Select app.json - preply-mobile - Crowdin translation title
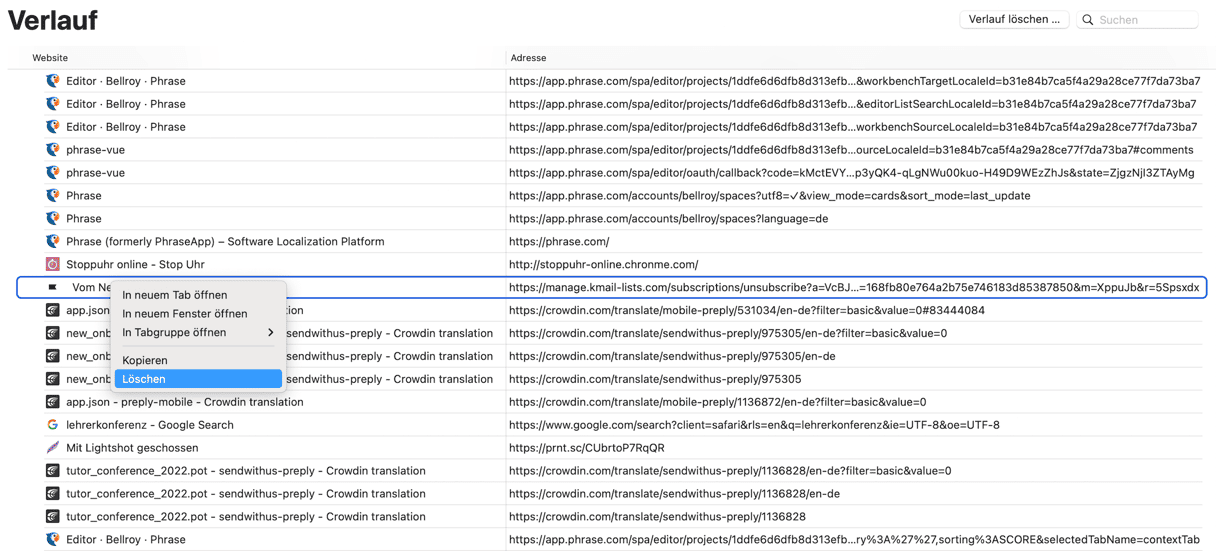 185,401
